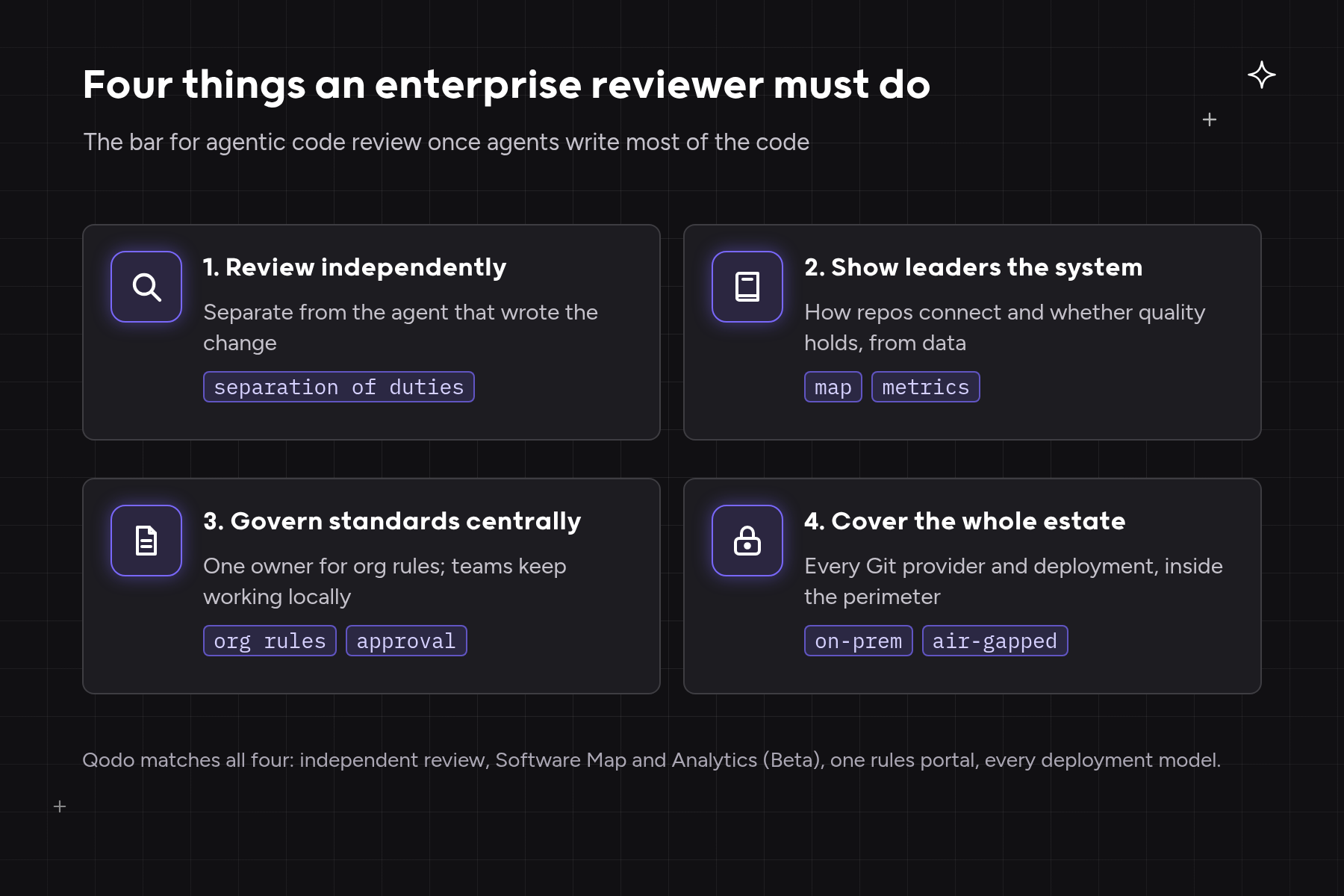Click the four-point sparkle icon at top right
Image resolution: width=1344 pixels, height=896 pixels.
[1262, 75]
